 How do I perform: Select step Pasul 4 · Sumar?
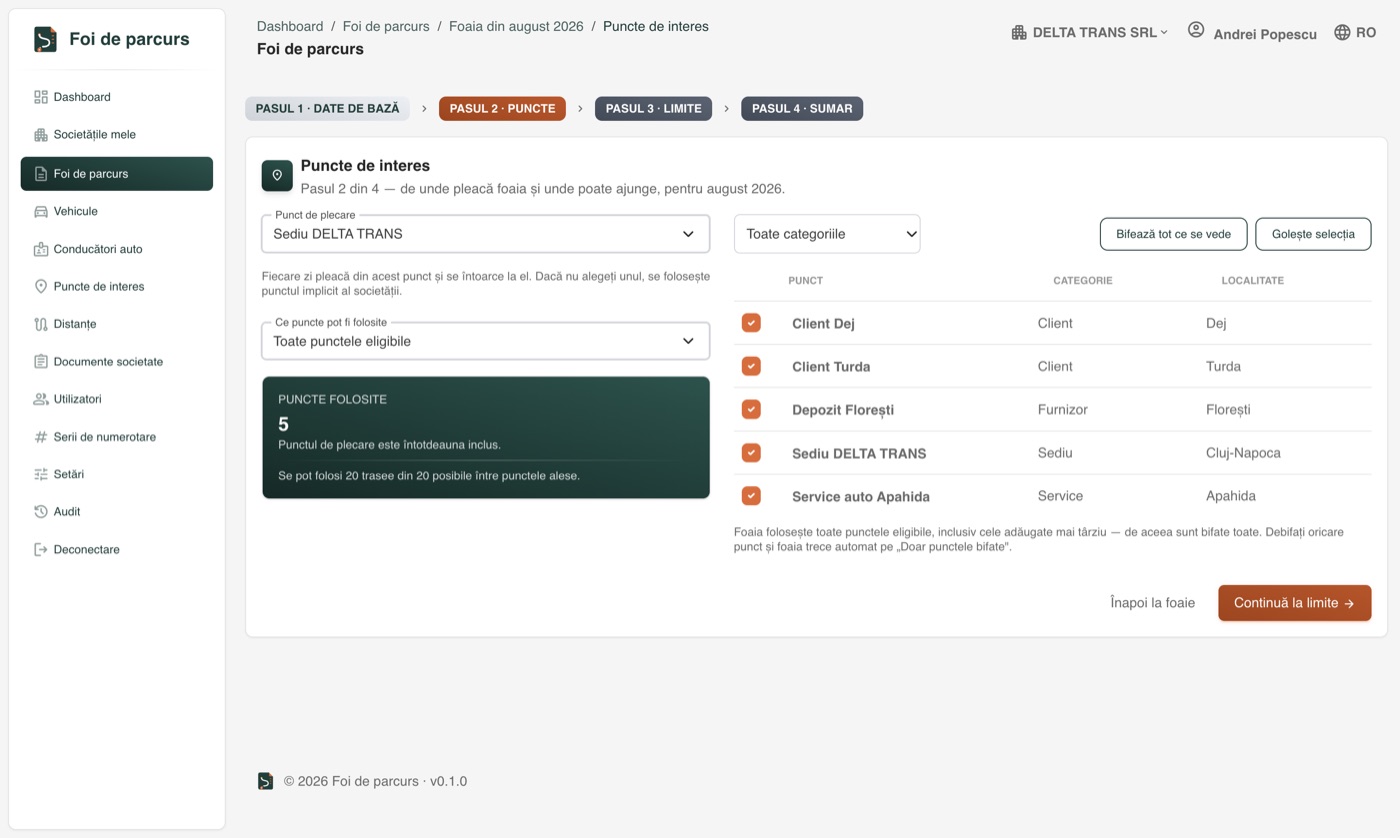click(x=802, y=109)
